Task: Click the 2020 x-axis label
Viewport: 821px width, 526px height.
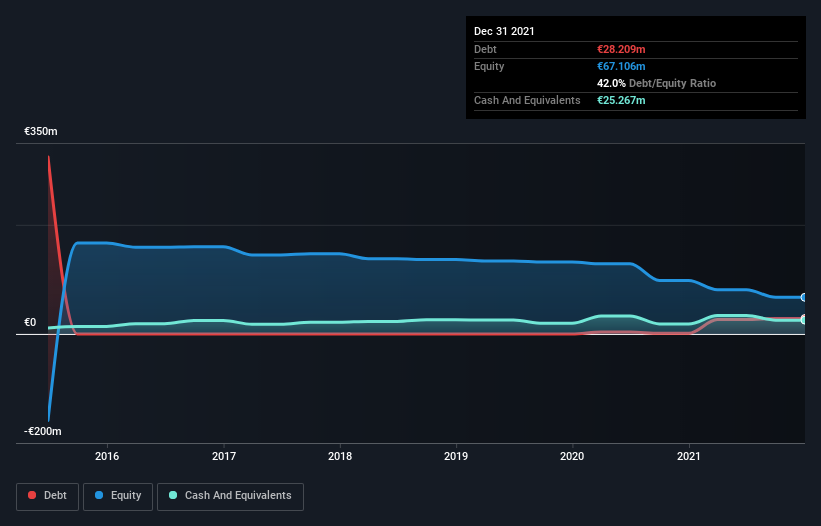Action: (x=572, y=456)
